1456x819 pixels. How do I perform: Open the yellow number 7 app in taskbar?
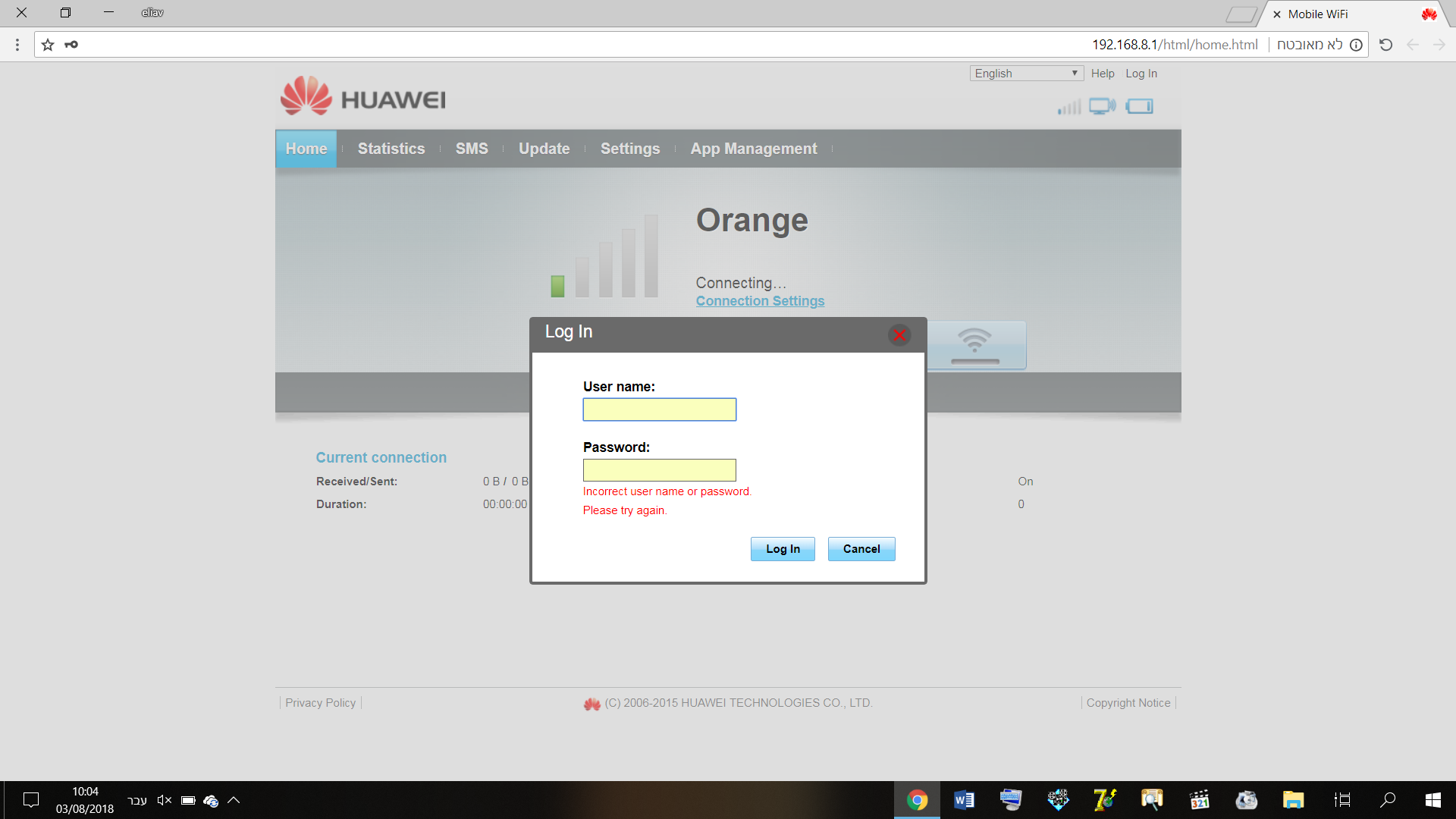[x=1105, y=800]
